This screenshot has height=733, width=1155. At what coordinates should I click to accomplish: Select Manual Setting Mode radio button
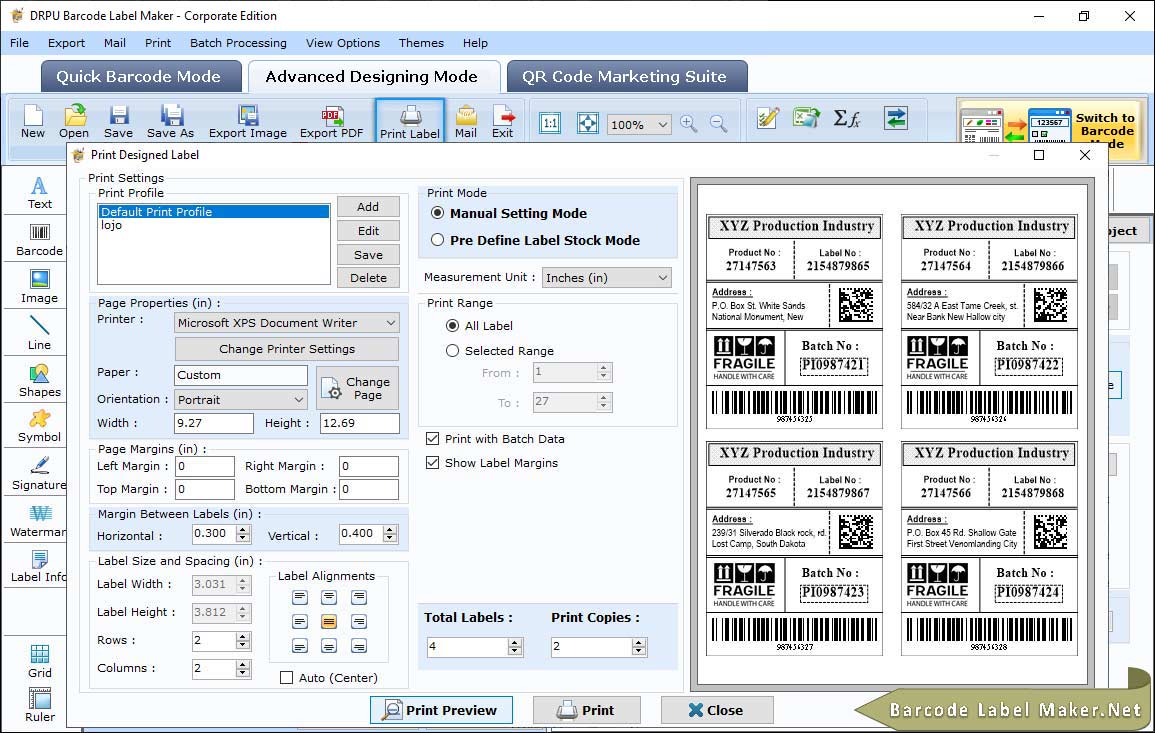pyautogui.click(x=438, y=213)
